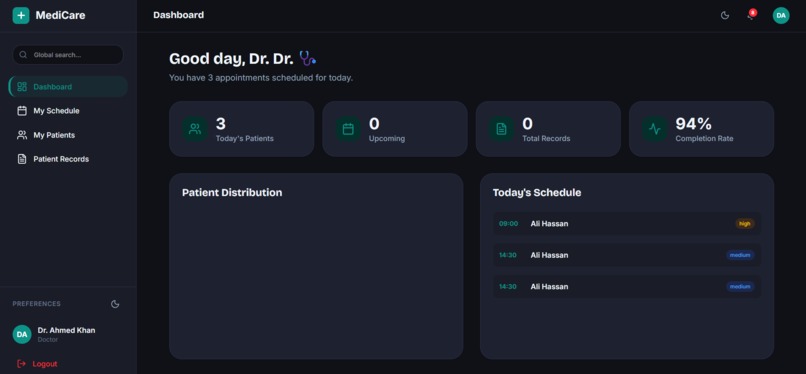Open the Upcoming stat card

coord(395,129)
